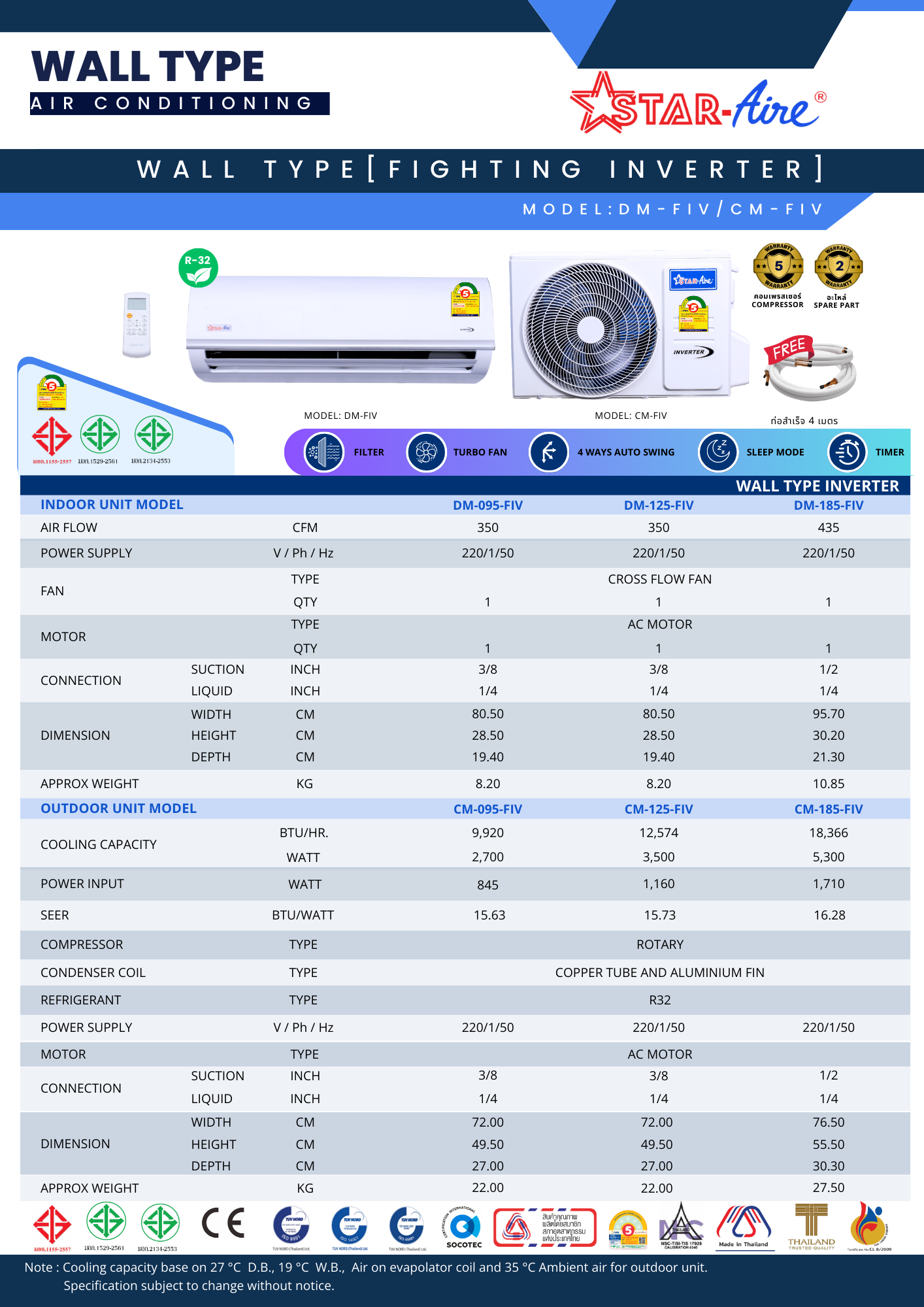Click the Star-Aire brand logo
Viewport: 924px width, 1307px height.
pyautogui.click(x=698, y=103)
